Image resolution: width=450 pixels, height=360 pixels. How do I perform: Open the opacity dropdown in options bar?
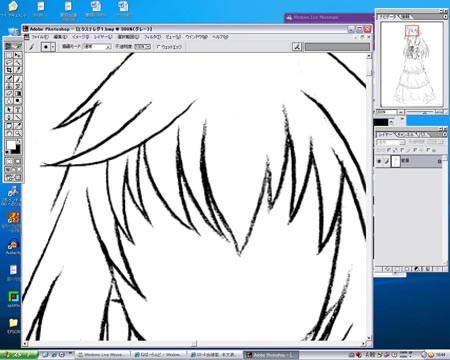pyautogui.click(x=148, y=47)
